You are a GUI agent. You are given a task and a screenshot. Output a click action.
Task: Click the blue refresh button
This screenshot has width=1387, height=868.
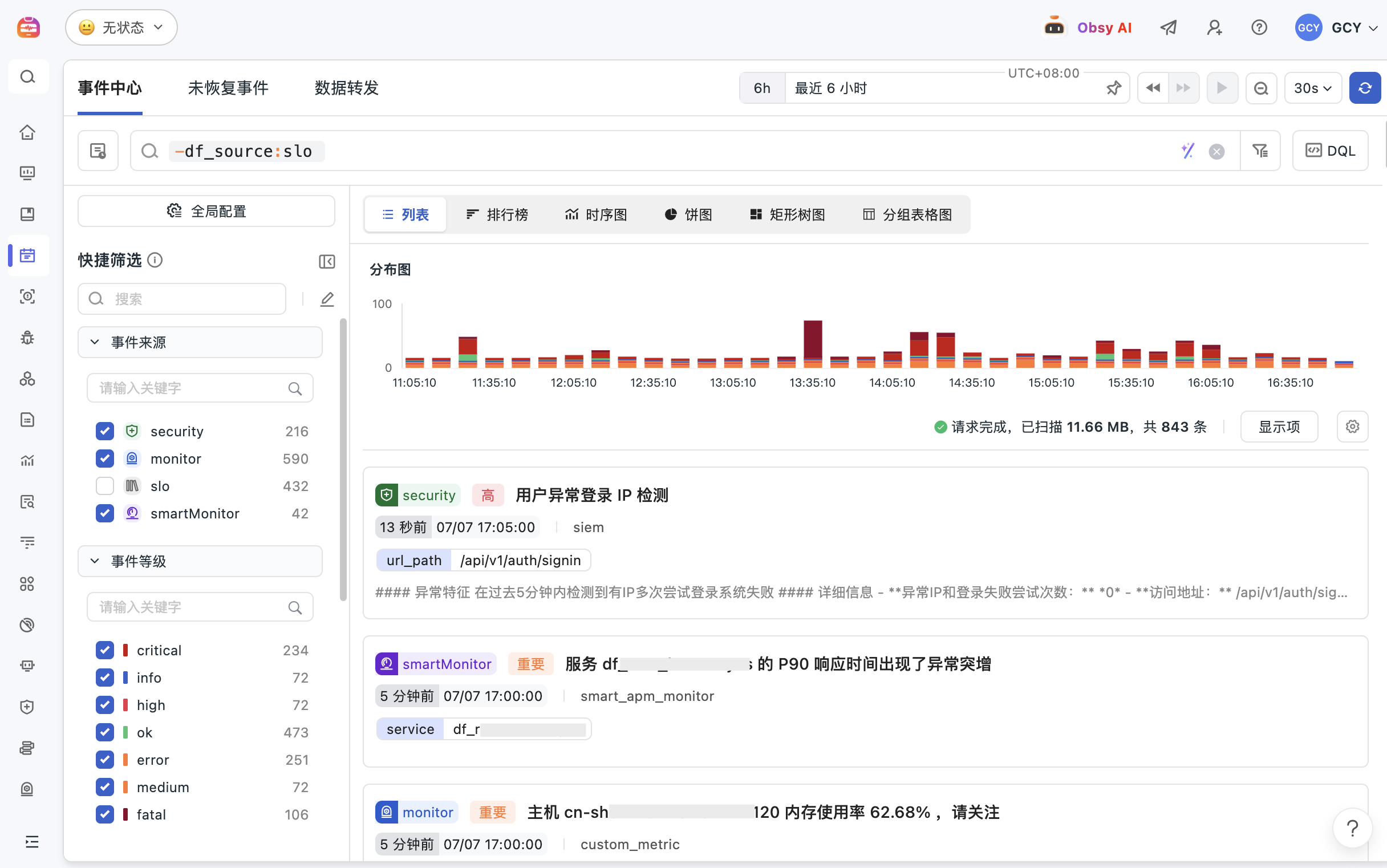(1365, 88)
